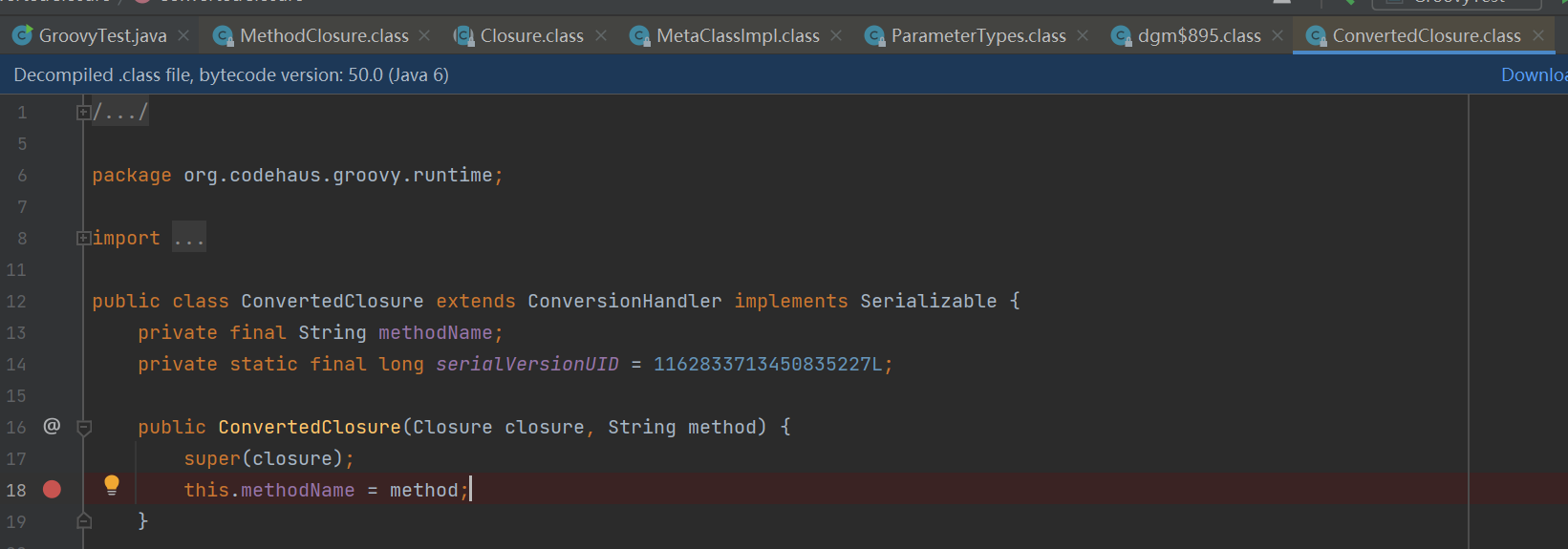
Task: Click the Closure.class file icon
Action: tap(464, 36)
